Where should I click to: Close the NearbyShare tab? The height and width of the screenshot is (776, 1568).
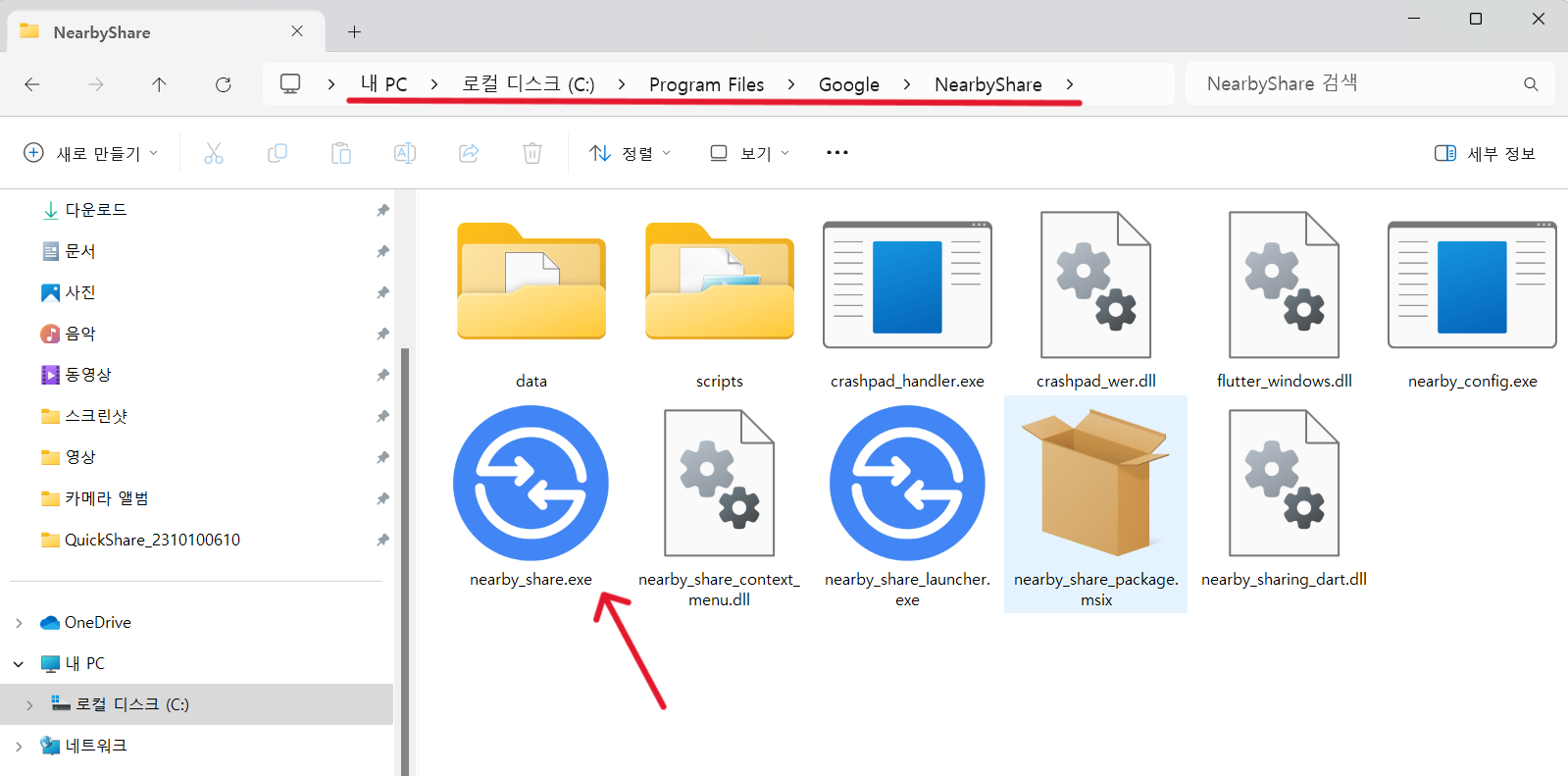pos(297,31)
